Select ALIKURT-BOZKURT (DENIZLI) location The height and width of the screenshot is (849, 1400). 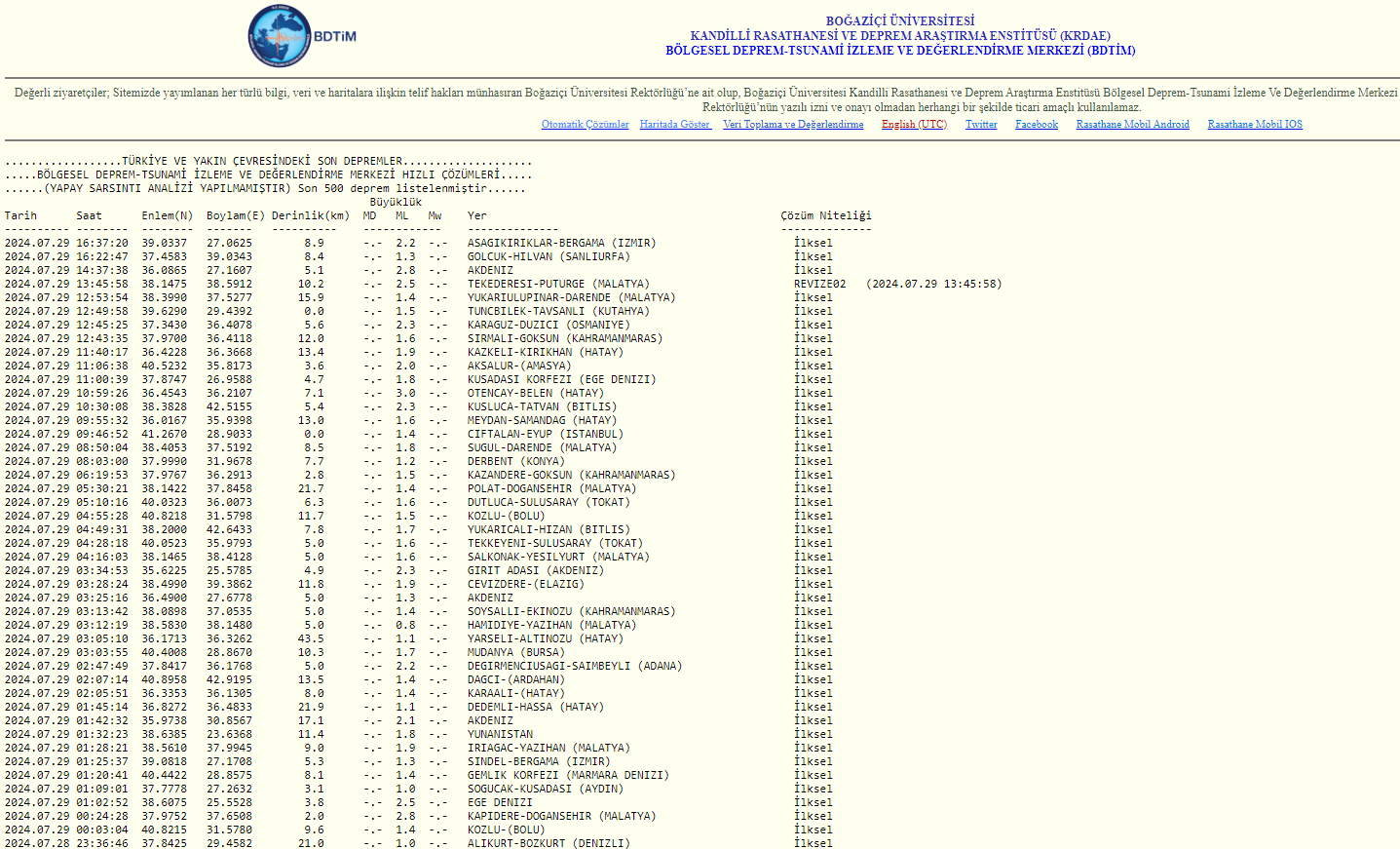[549, 843]
